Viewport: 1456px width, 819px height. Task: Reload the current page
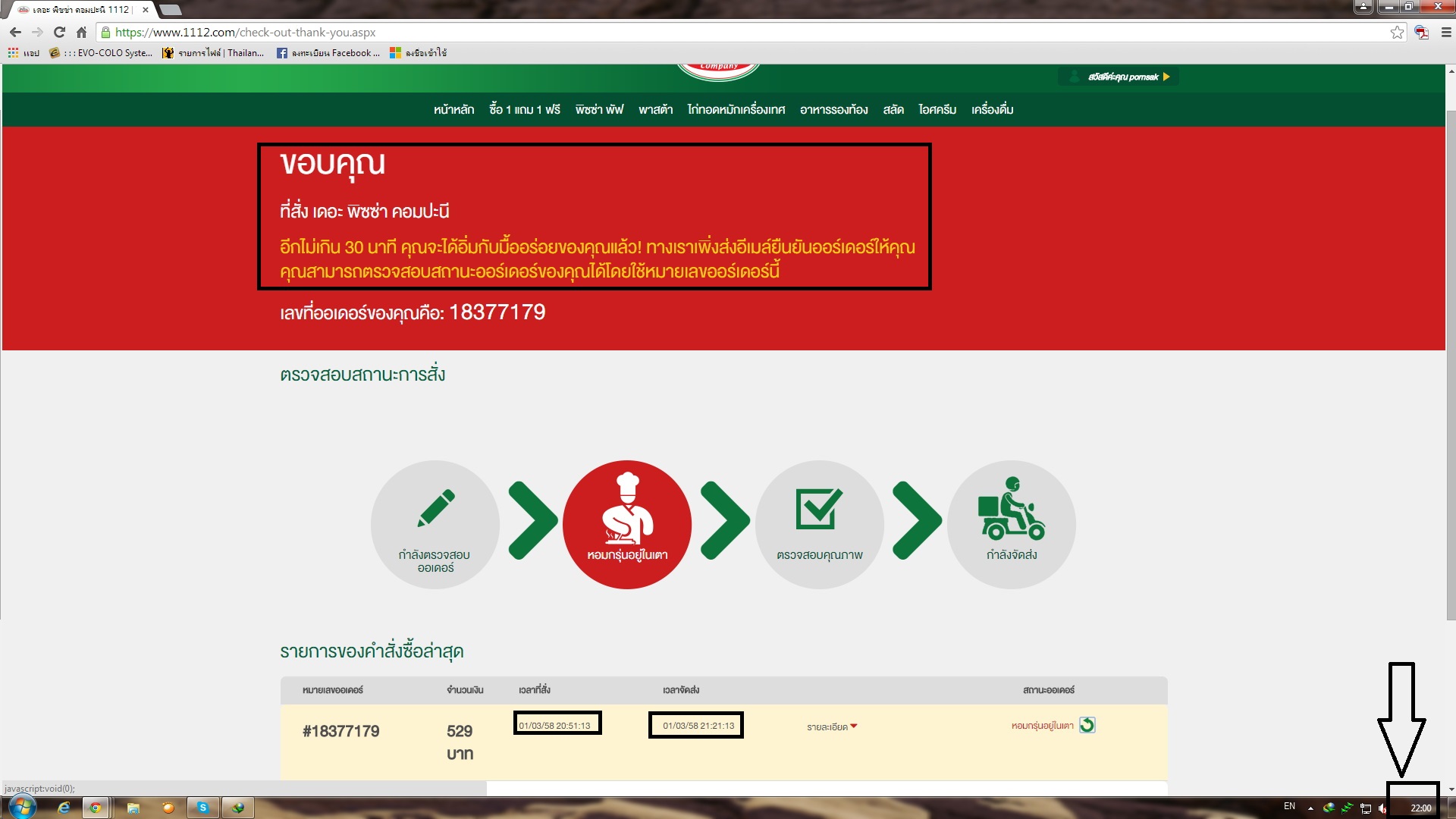(x=59, y=33)
